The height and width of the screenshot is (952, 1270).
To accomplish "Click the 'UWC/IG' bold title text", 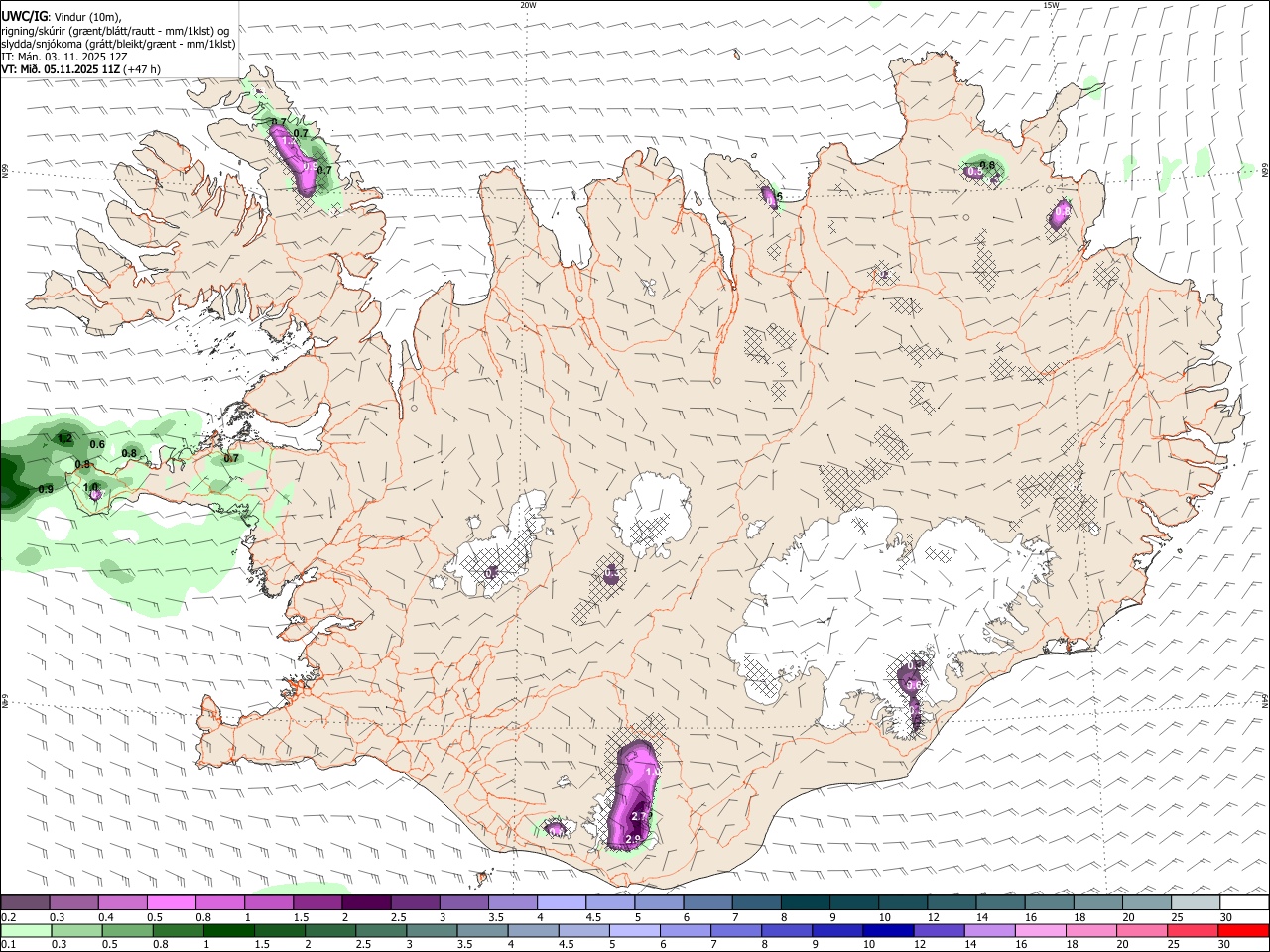I will point(24,16).
